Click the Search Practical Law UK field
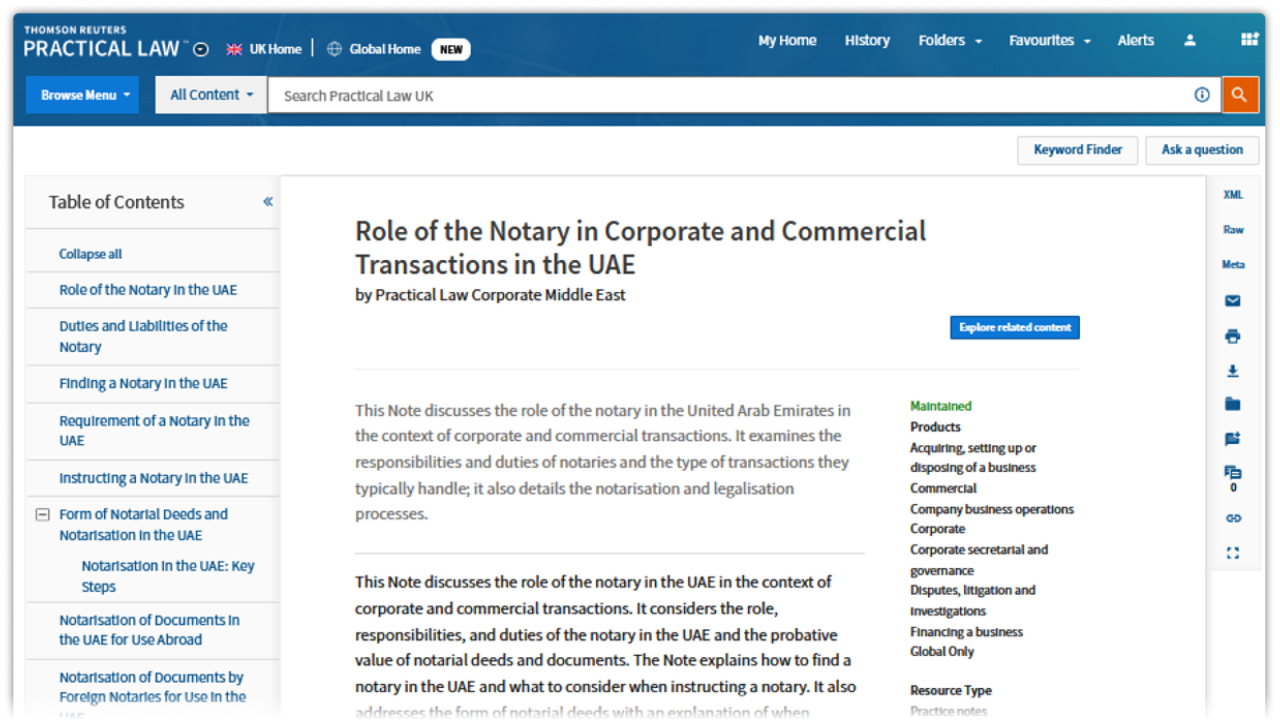The image size is (1280, 720). [x=730, y=96]
